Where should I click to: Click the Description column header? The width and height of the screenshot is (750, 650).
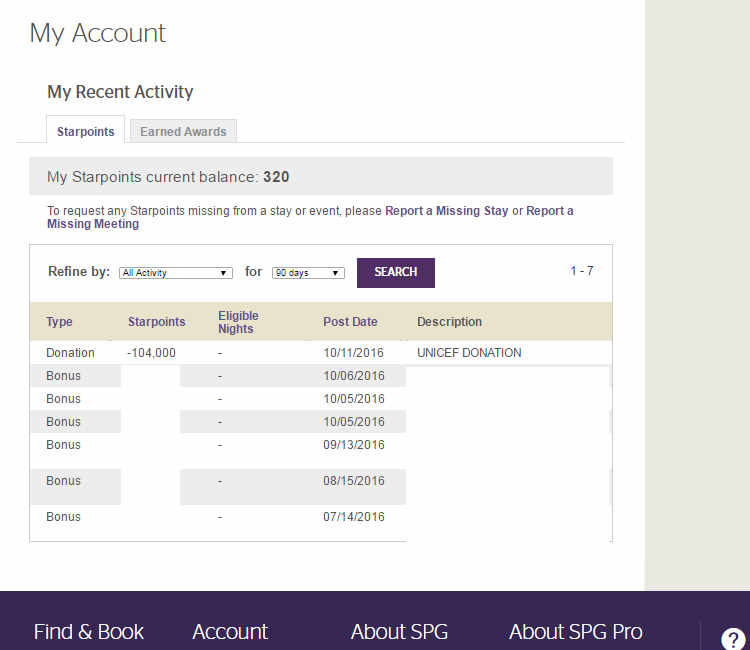449,322
